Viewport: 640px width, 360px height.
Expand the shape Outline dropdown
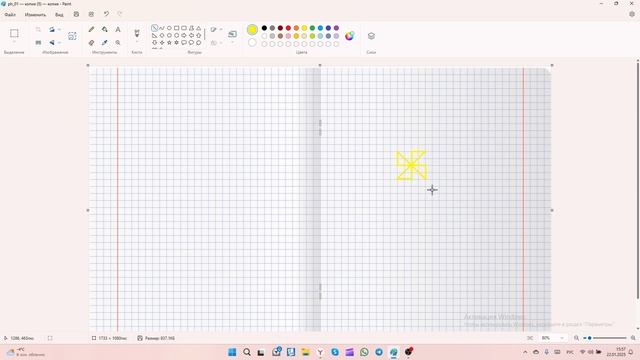[x=221, y=29]
